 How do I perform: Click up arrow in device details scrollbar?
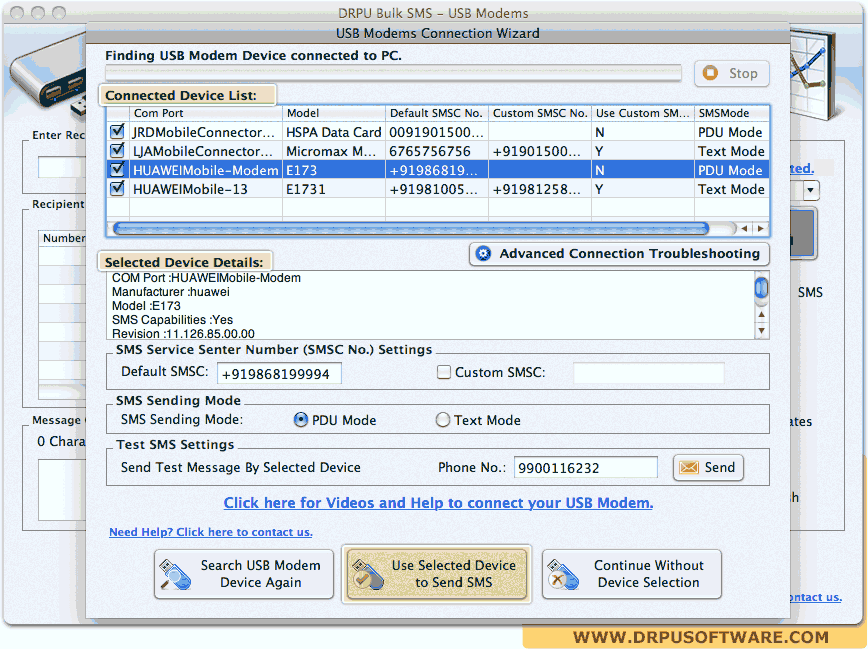(x=762, y=315)
